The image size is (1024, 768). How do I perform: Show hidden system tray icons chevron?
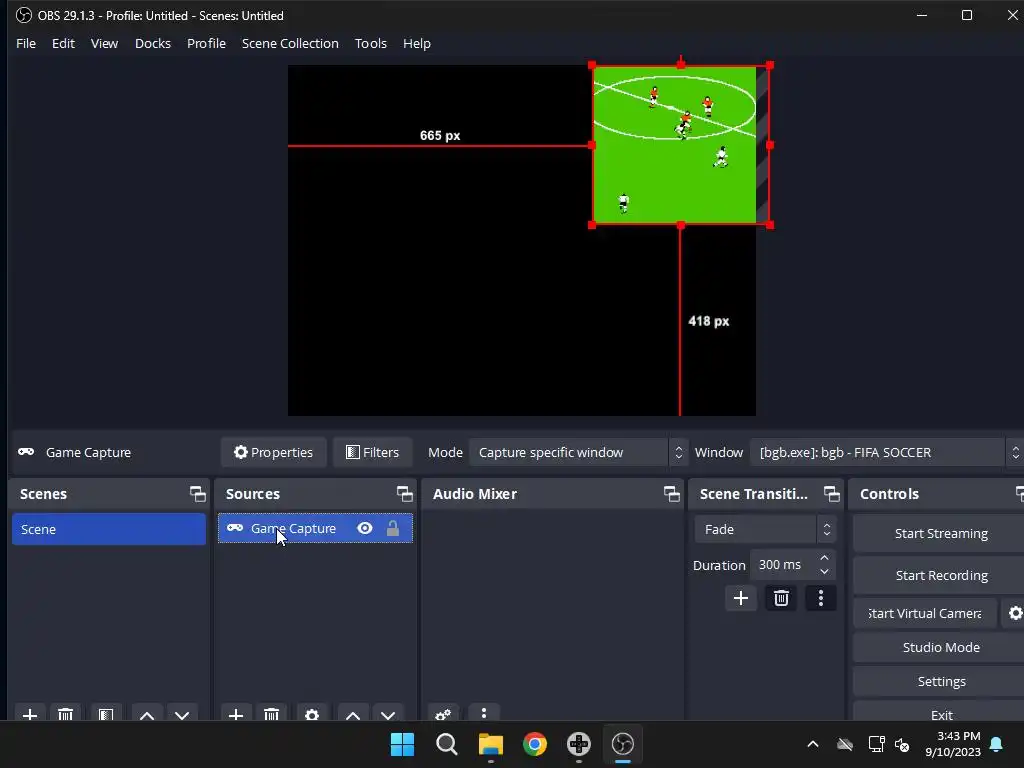click(x=812, y=744)
